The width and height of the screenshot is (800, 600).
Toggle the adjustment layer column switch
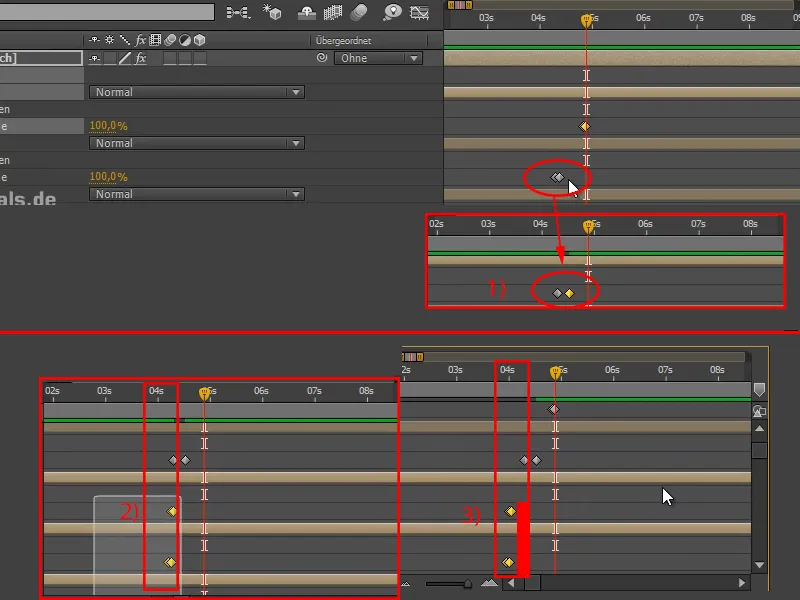click(184, 39)
